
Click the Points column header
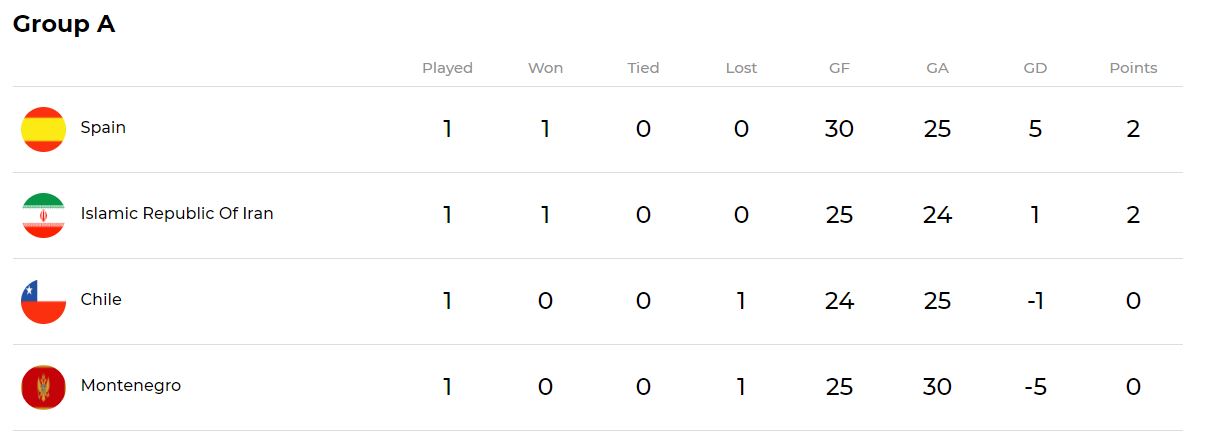pyautogui.click(x=1133, y=68)
